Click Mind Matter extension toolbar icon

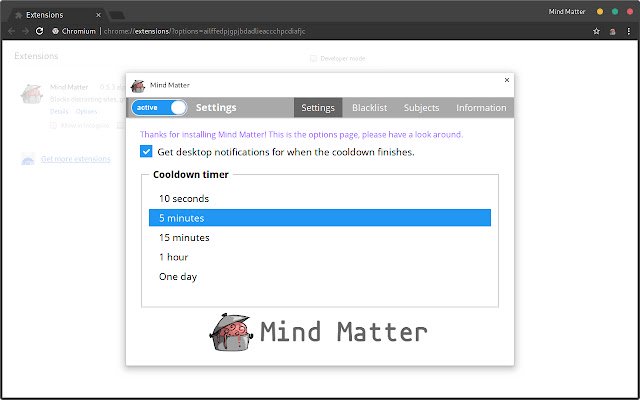click(612, 31)
